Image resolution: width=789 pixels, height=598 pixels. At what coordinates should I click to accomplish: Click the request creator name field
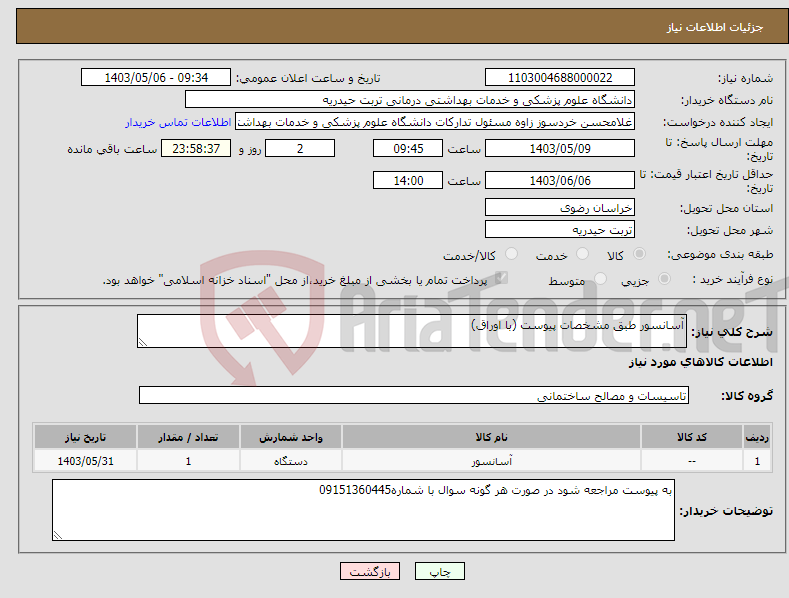pyautogui.click(x=435, y=122)
